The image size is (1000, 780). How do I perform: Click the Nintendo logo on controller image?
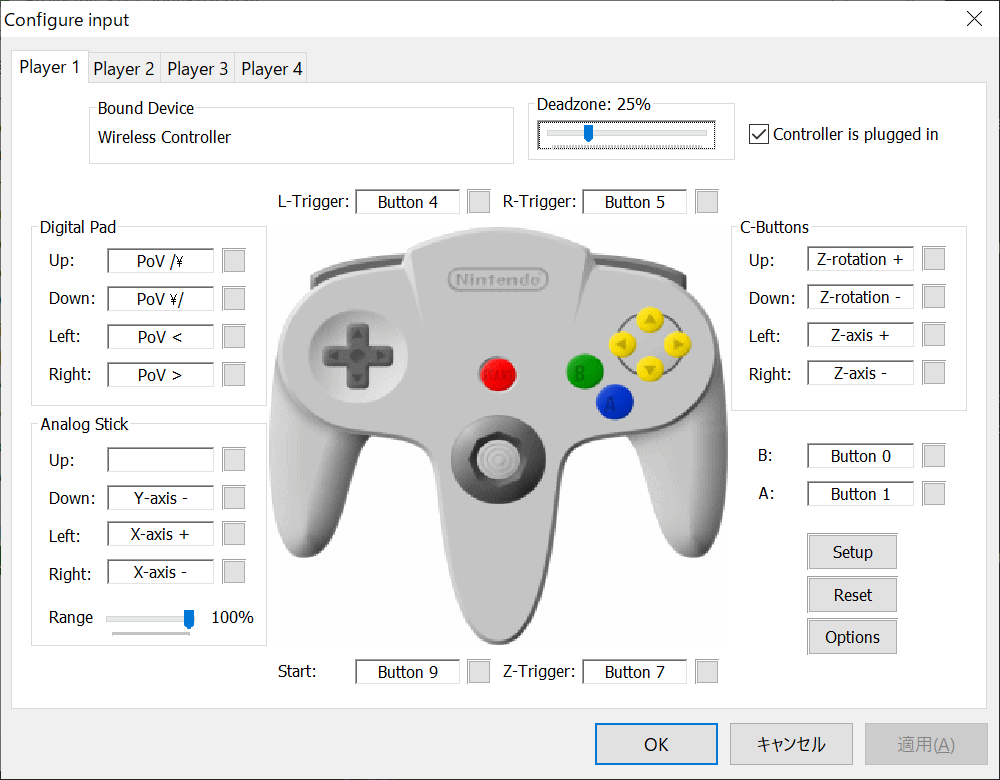(x=497, y=279)
